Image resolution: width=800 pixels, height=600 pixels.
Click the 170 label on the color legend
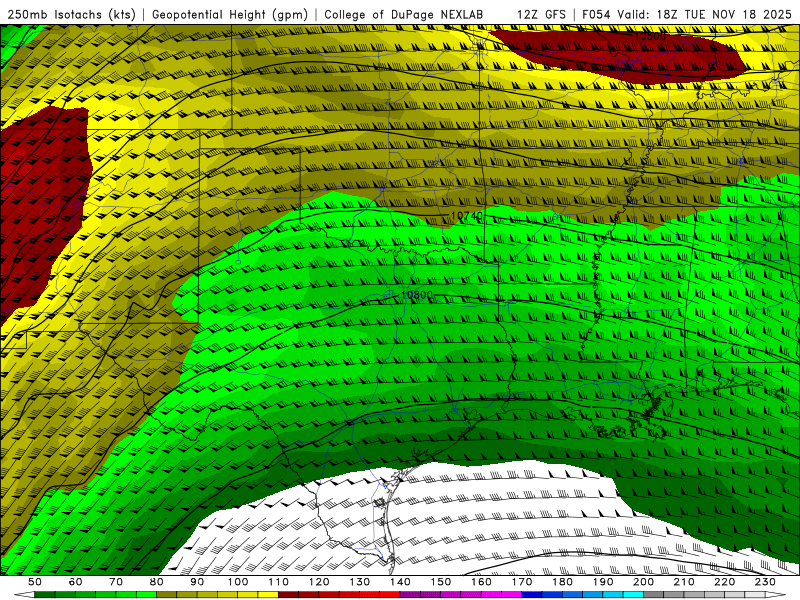522,582
